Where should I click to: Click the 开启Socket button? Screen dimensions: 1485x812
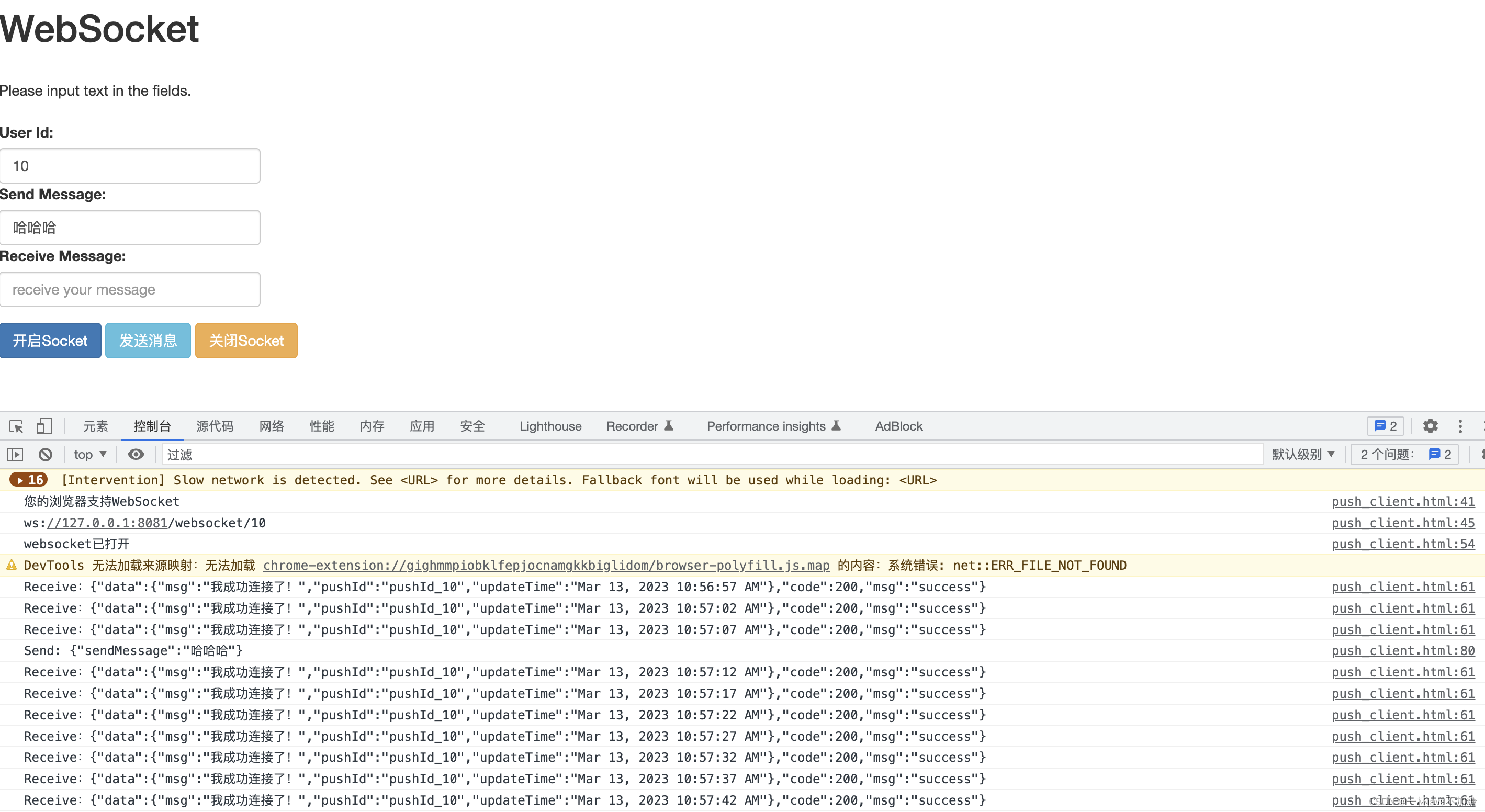tap(51, 341)
